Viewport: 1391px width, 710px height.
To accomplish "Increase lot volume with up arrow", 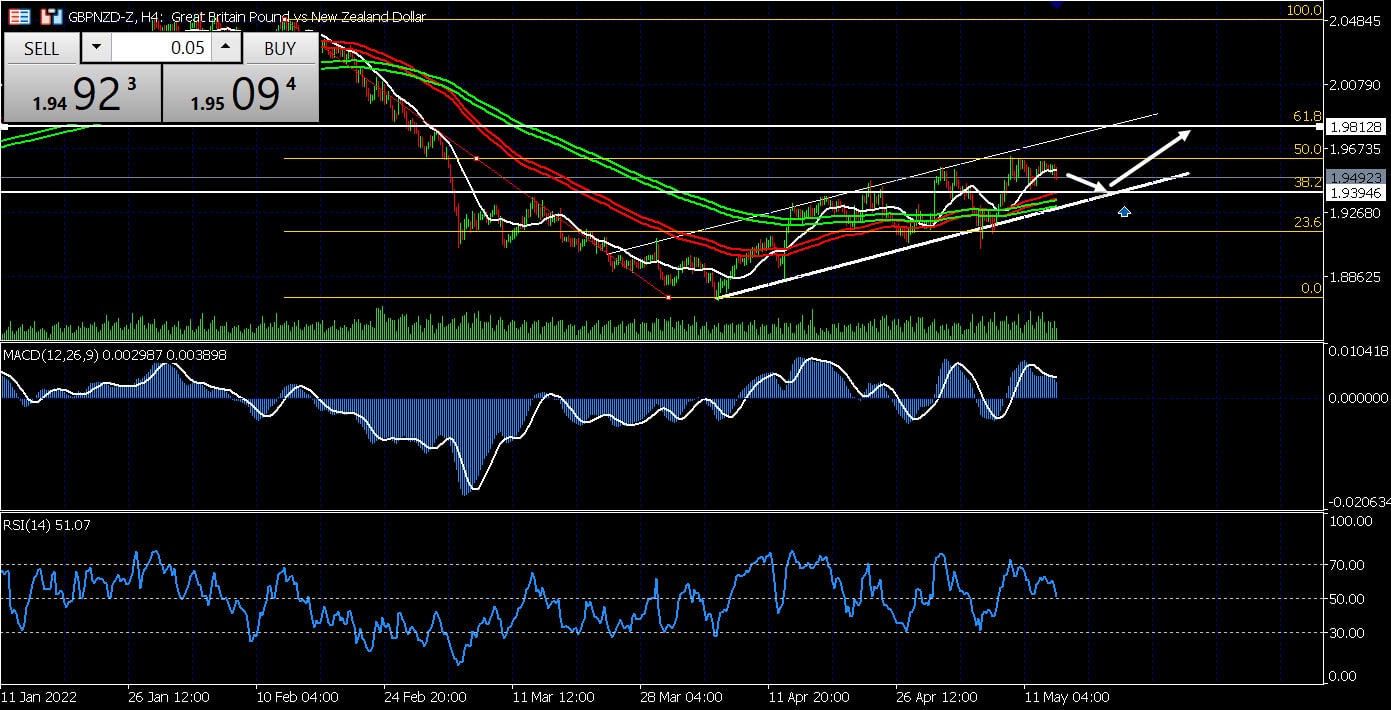I will [226, 48].
